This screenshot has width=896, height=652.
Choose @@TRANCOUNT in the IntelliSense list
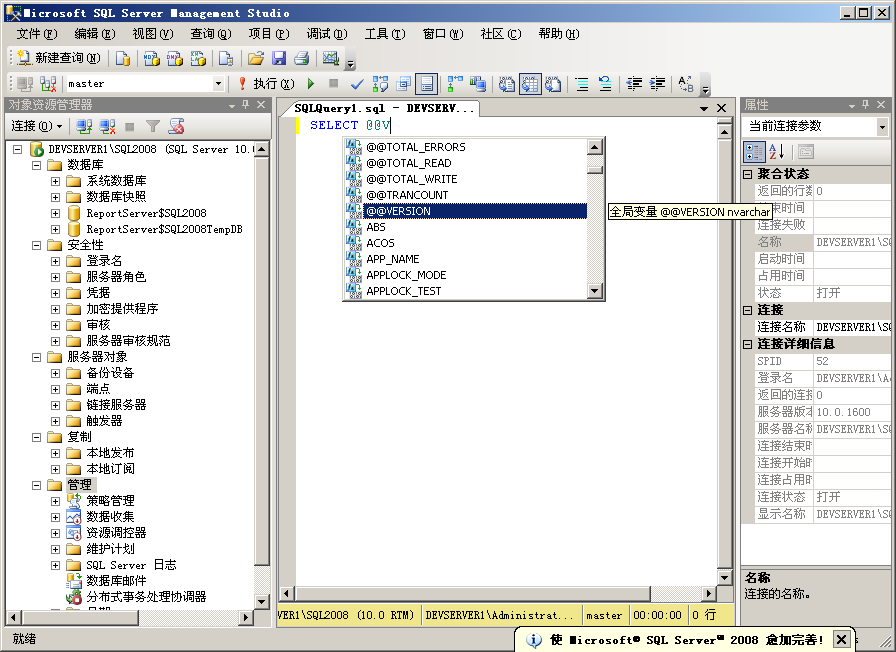466,195
